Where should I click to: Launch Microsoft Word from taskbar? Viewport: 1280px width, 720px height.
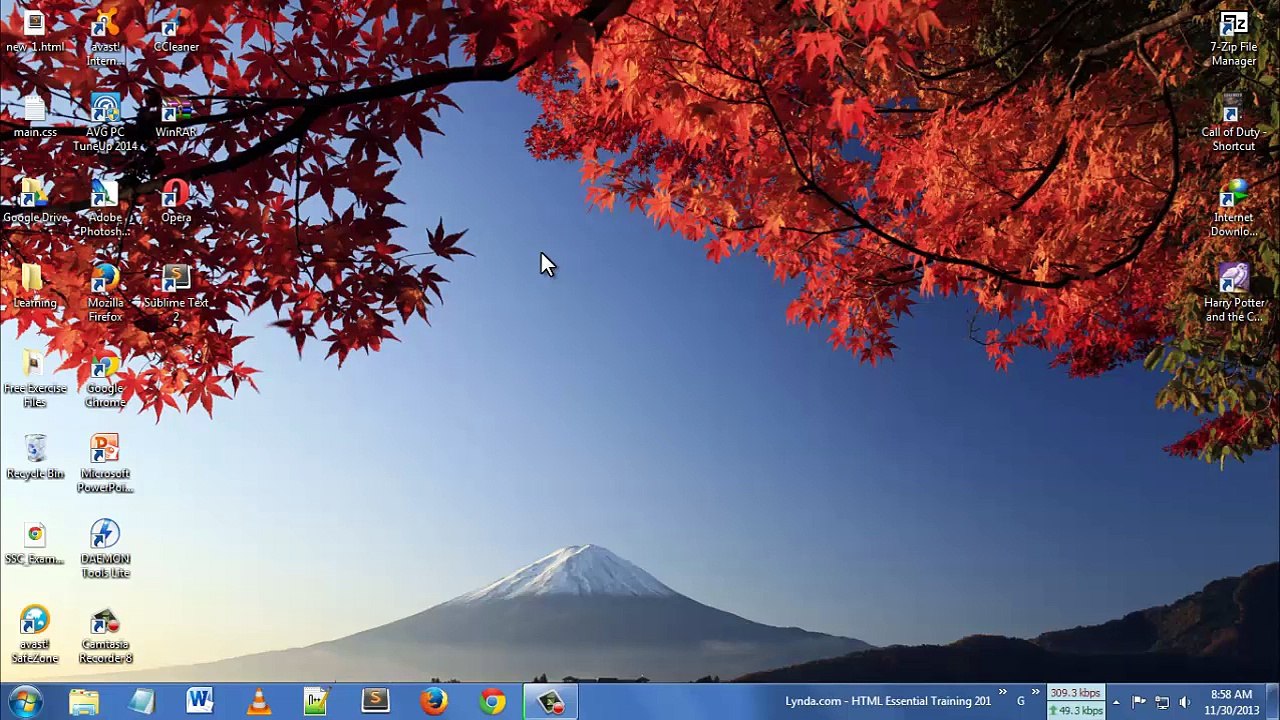pos(200,701)
